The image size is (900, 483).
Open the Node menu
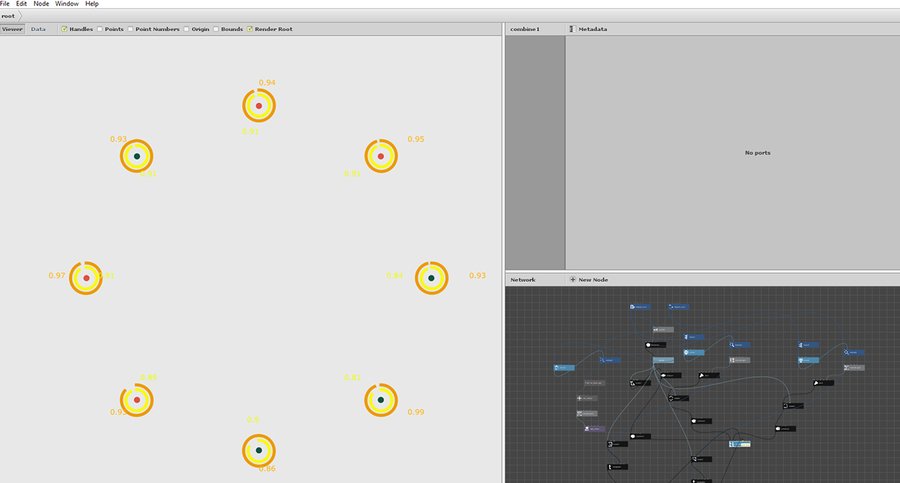click(41, 3)
